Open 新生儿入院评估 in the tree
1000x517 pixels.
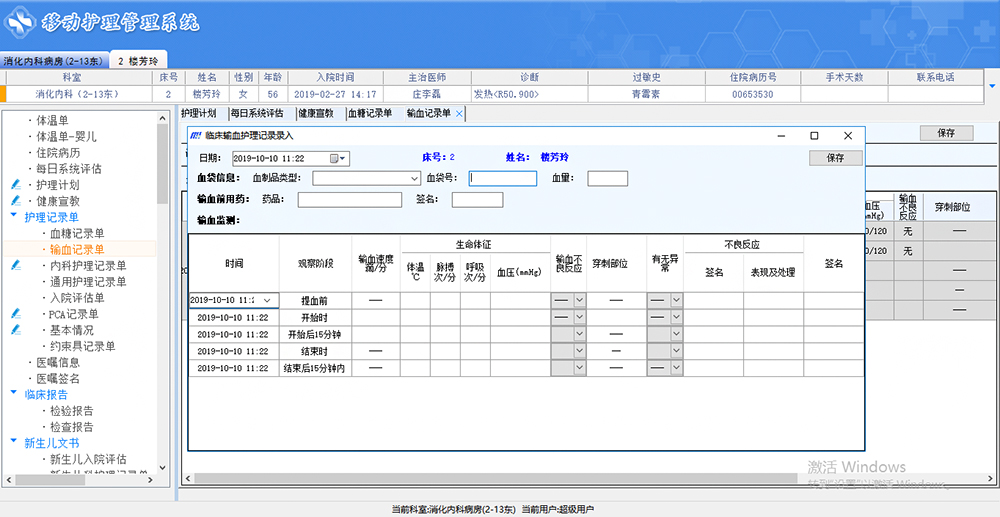pyautogui.click(x=88, y=459)
